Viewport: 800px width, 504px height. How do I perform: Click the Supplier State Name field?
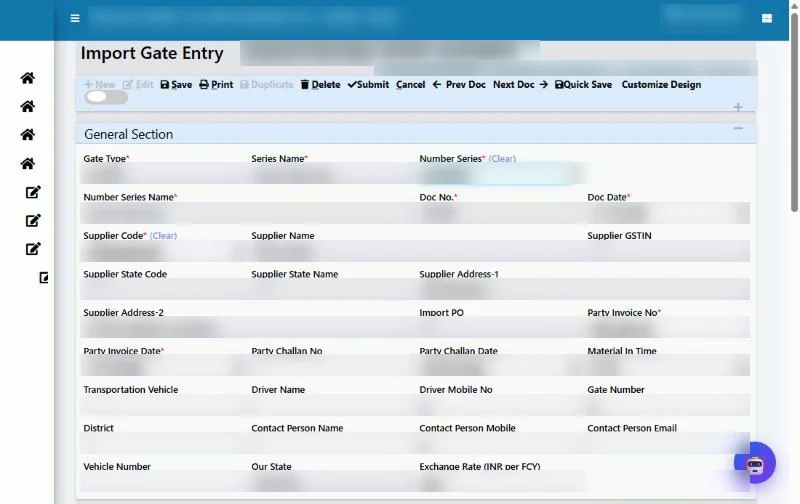click(332, 290)
